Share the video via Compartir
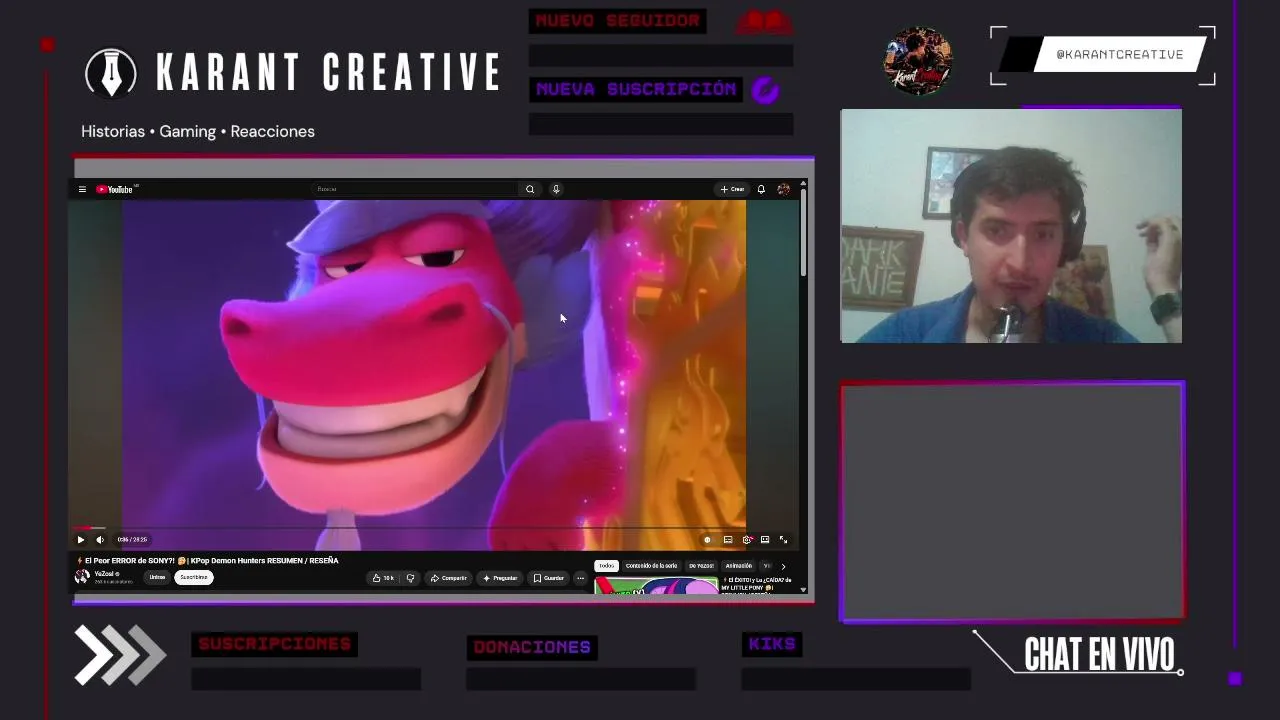This screenshot has width=1280, height=720. [x=448, y=578]
